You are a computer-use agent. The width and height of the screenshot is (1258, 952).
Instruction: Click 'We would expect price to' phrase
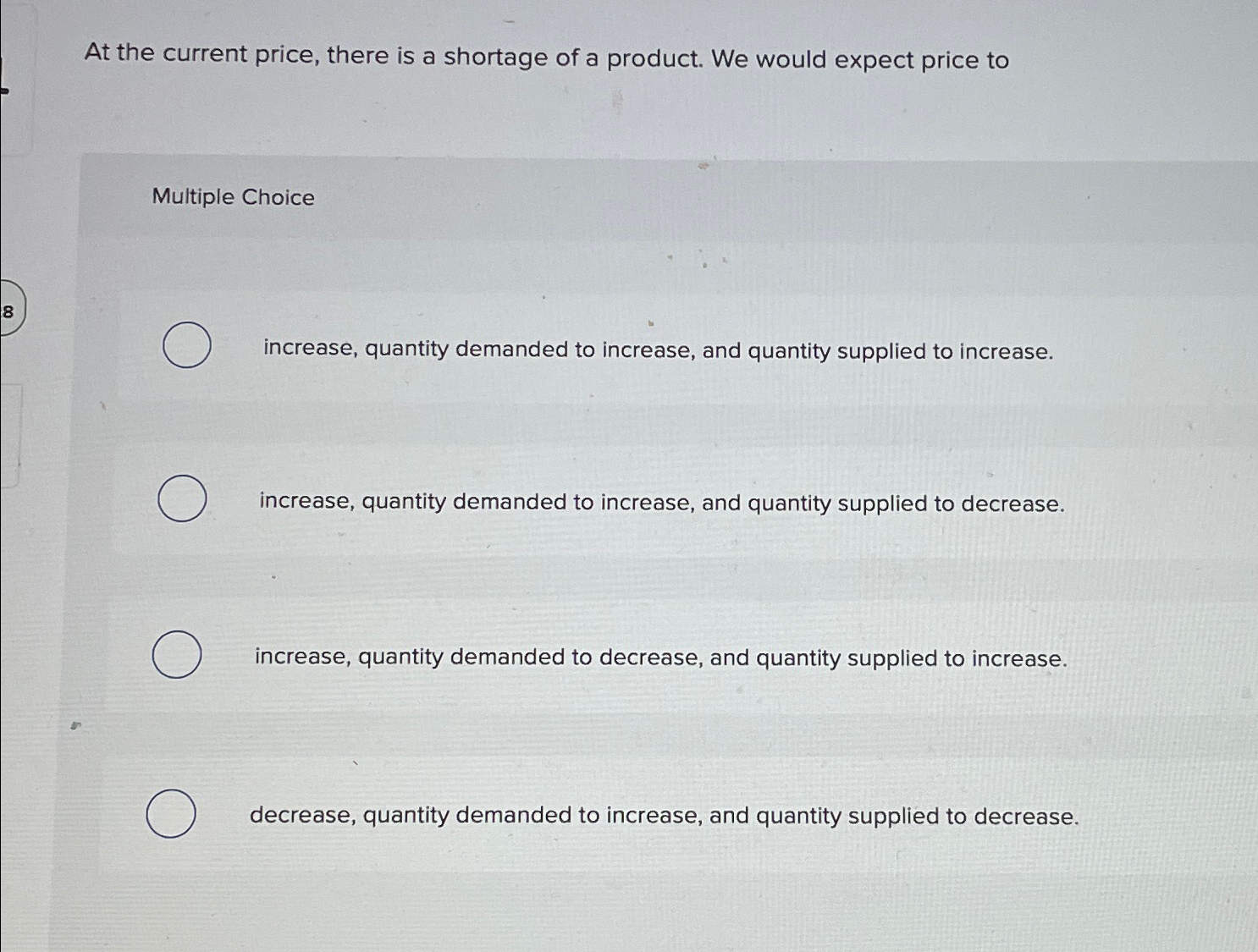[860, 60]
